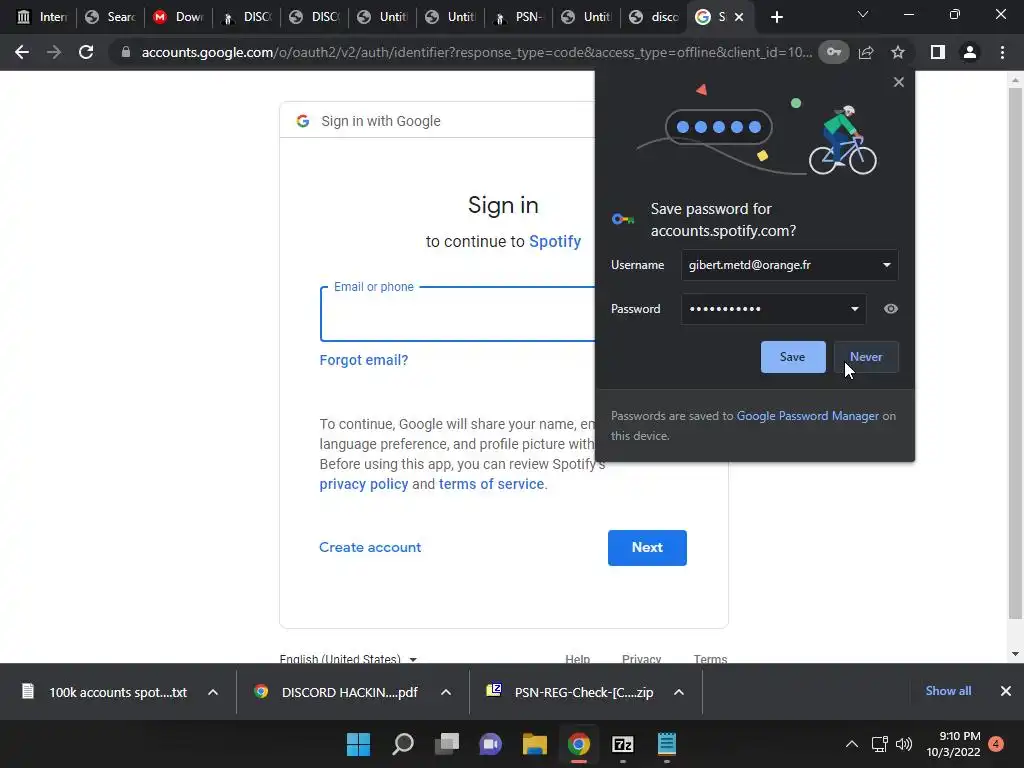Bookmark this page with the star icon
1024x768 pixels.
[x=898, y=52]
